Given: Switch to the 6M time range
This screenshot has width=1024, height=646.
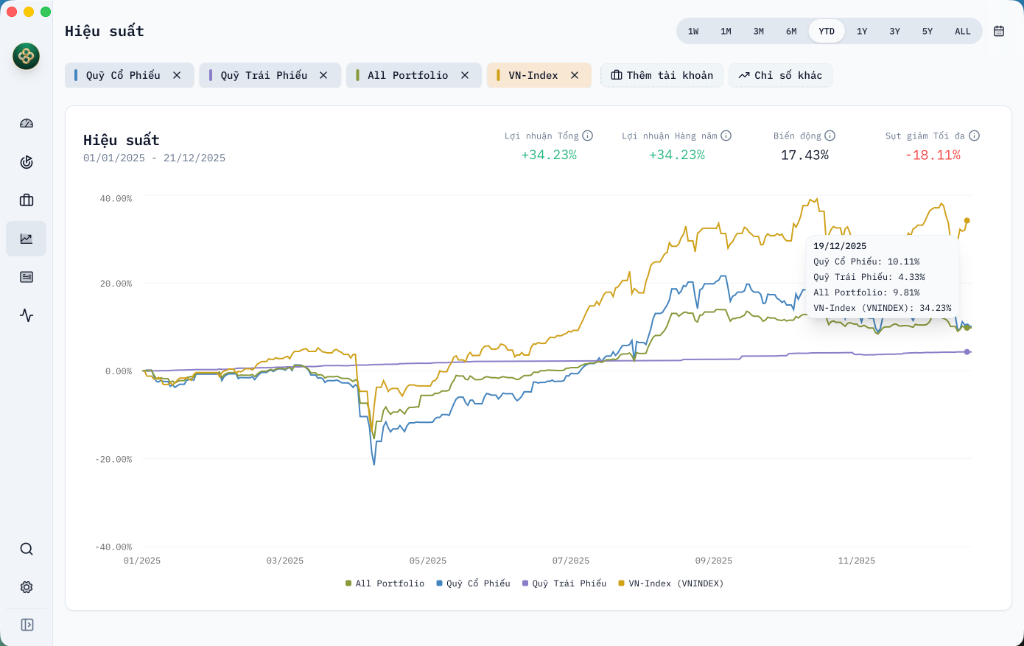Looking at the screenshot, I should click(791, 31).
